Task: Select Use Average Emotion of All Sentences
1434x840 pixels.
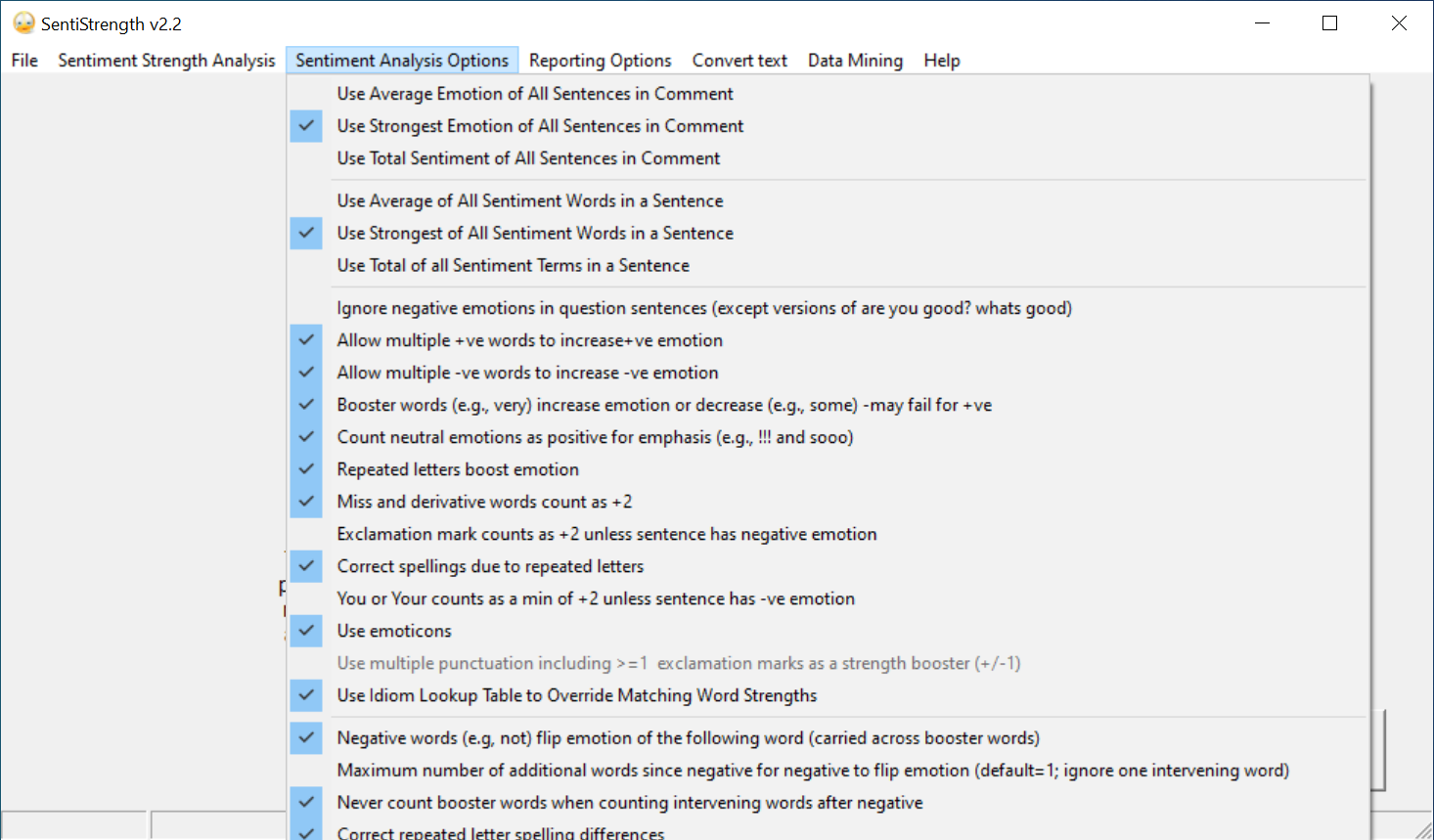Action: [x=534, y=94]
